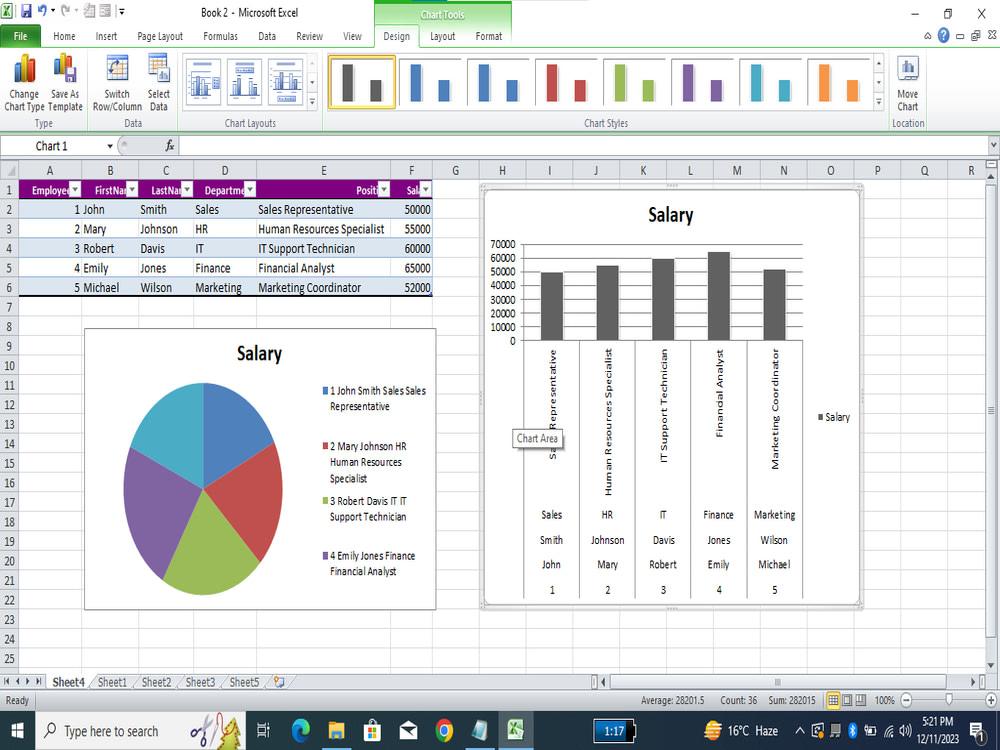This screenshot has width=1000, height=750.
Task: Toggle Normal view in the status bar
Action: pyautogui.click(x=832, y=700)
